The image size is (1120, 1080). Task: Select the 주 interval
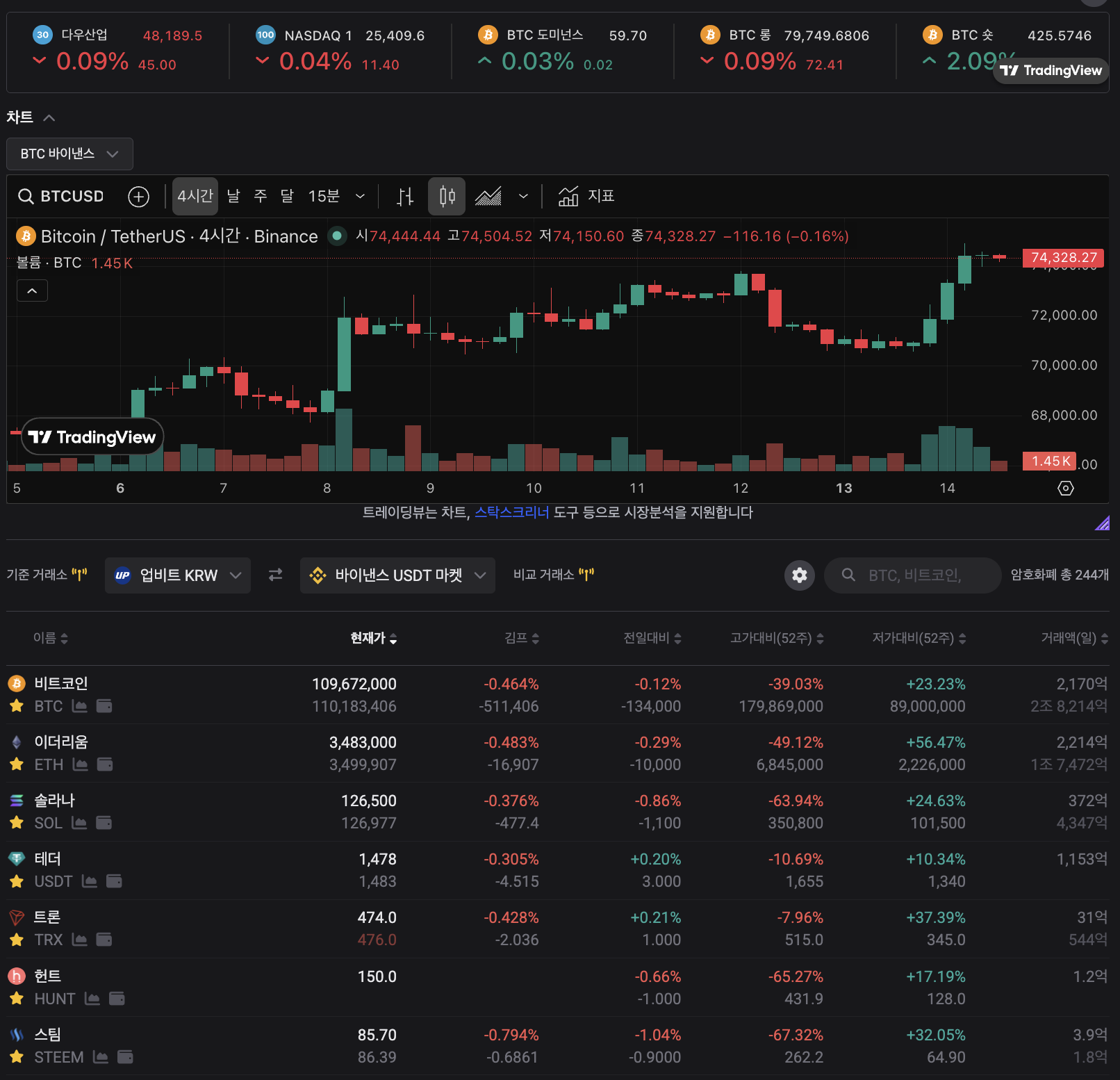click(x=261, y=197)
